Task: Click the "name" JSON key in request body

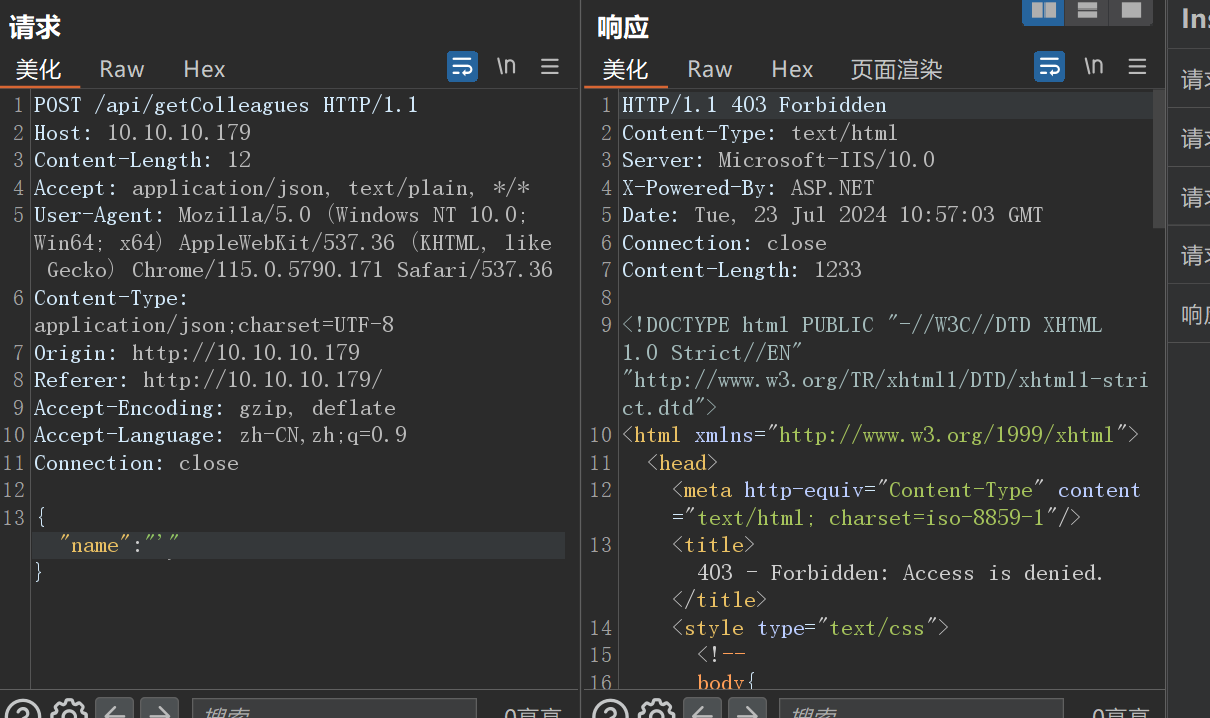Action: point(95,544)
